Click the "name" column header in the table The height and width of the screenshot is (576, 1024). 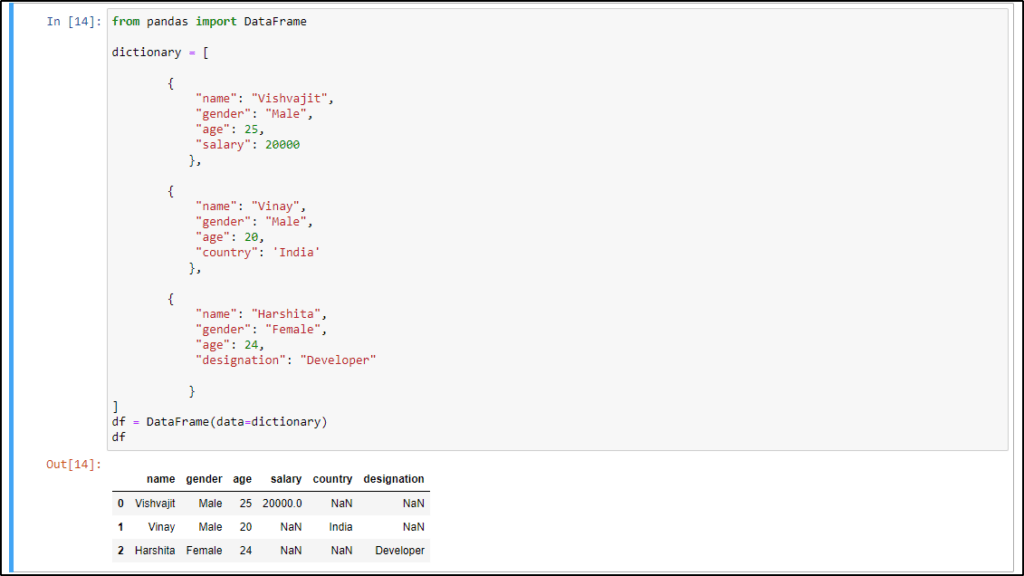point(160,479)
